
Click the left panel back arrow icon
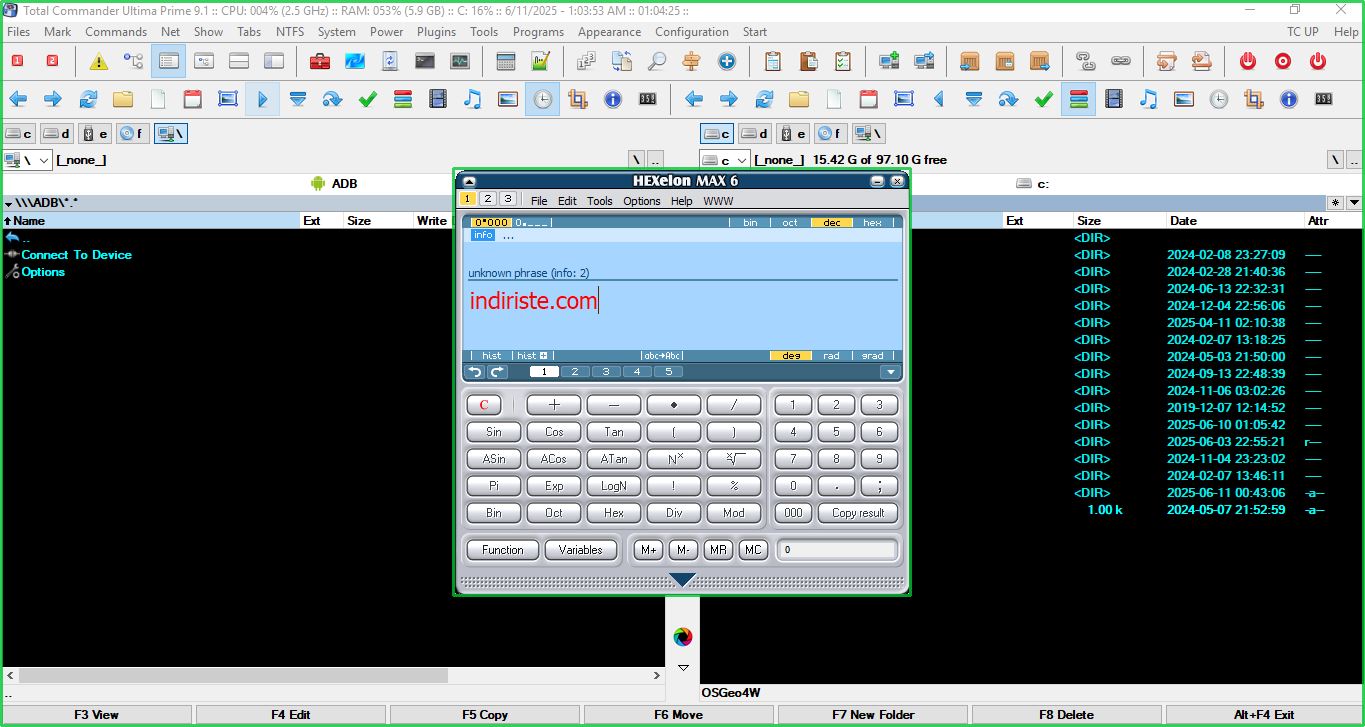pyautogui.click(x=18, y=99)
